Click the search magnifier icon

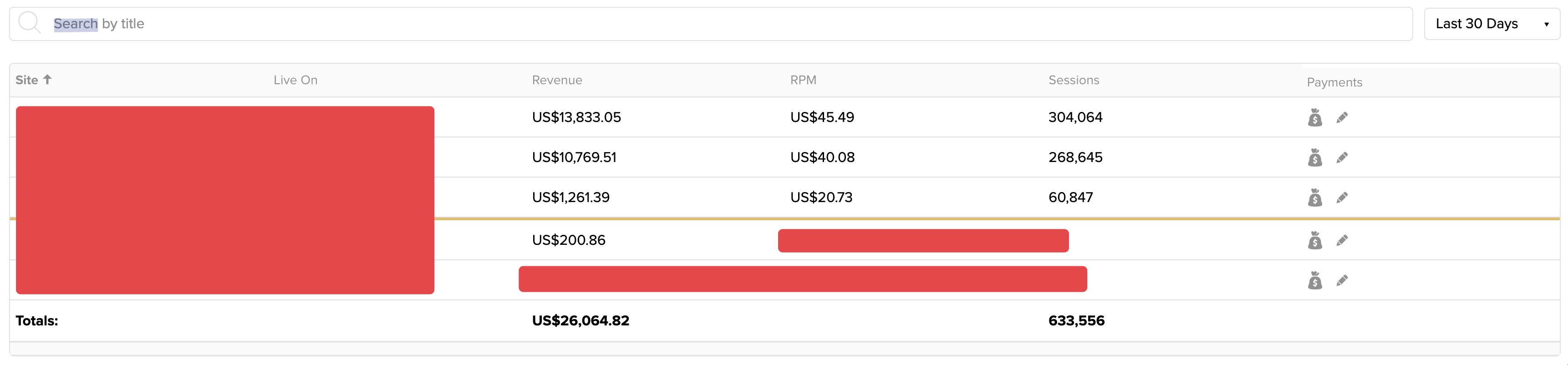(29, 23)
